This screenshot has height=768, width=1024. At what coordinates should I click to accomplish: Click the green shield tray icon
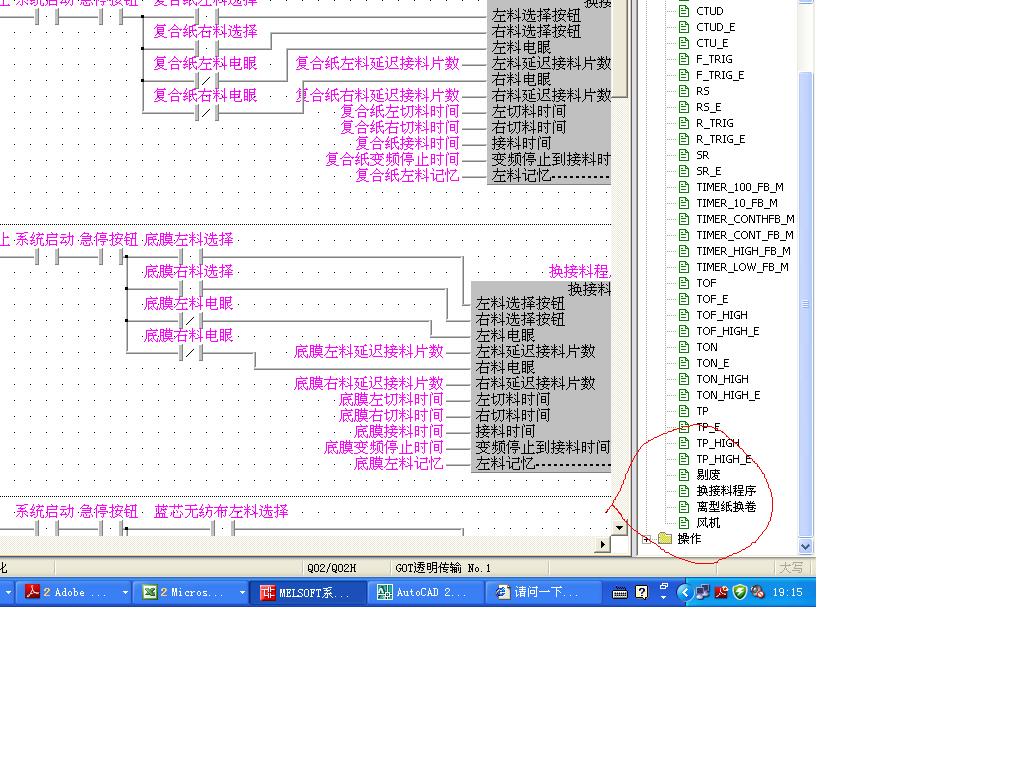click(740, 592)
